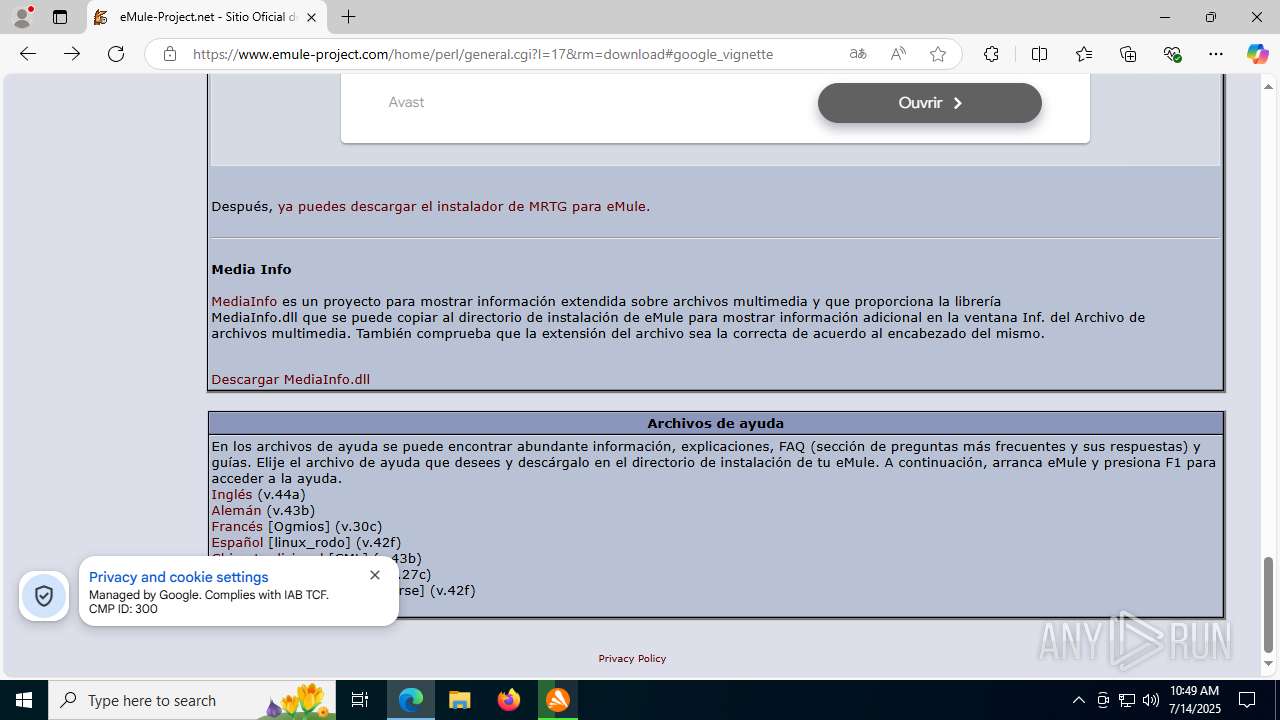
Task: Toggle Split screen view icon
Action: (x=1039, y=54)
